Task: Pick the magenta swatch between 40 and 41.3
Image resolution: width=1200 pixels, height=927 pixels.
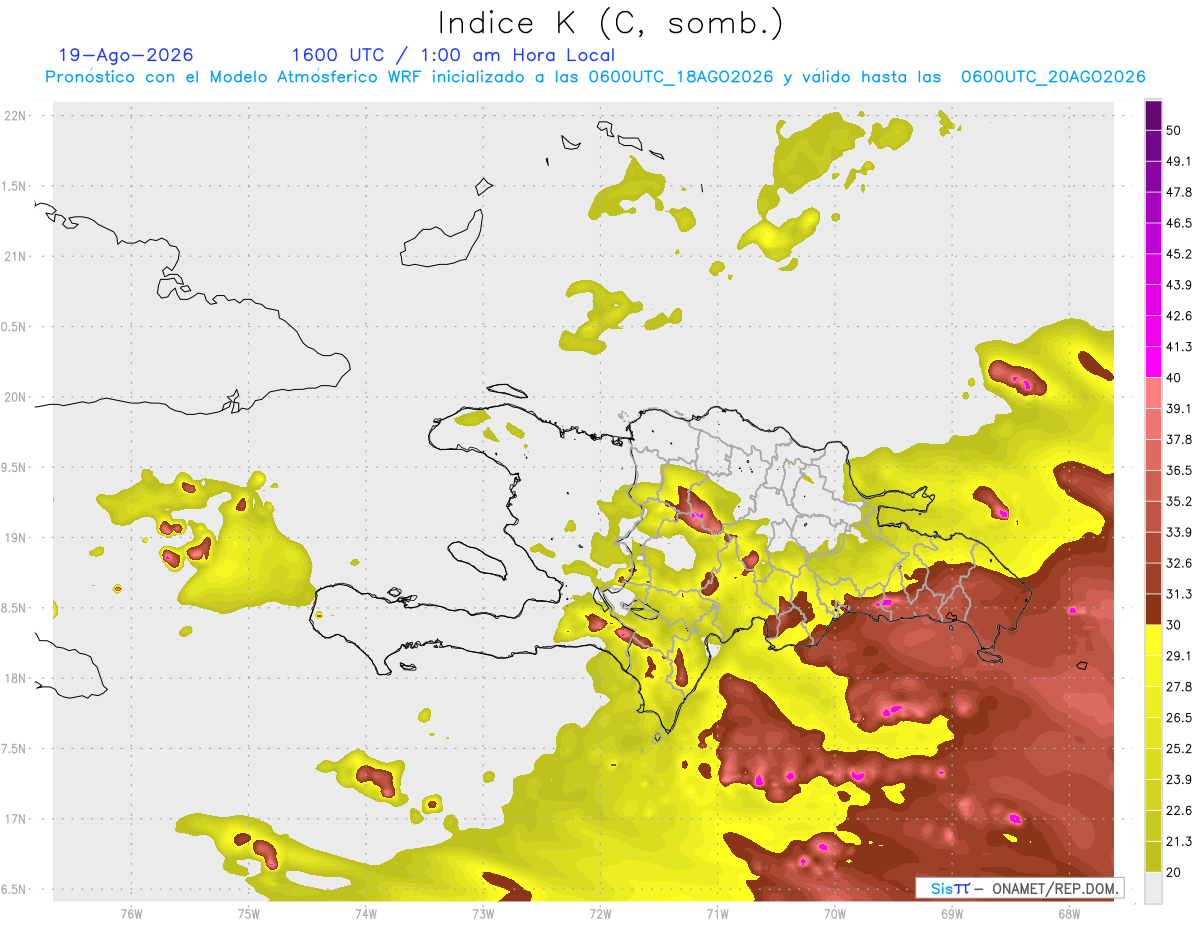Action: (x=1153, y=362)
